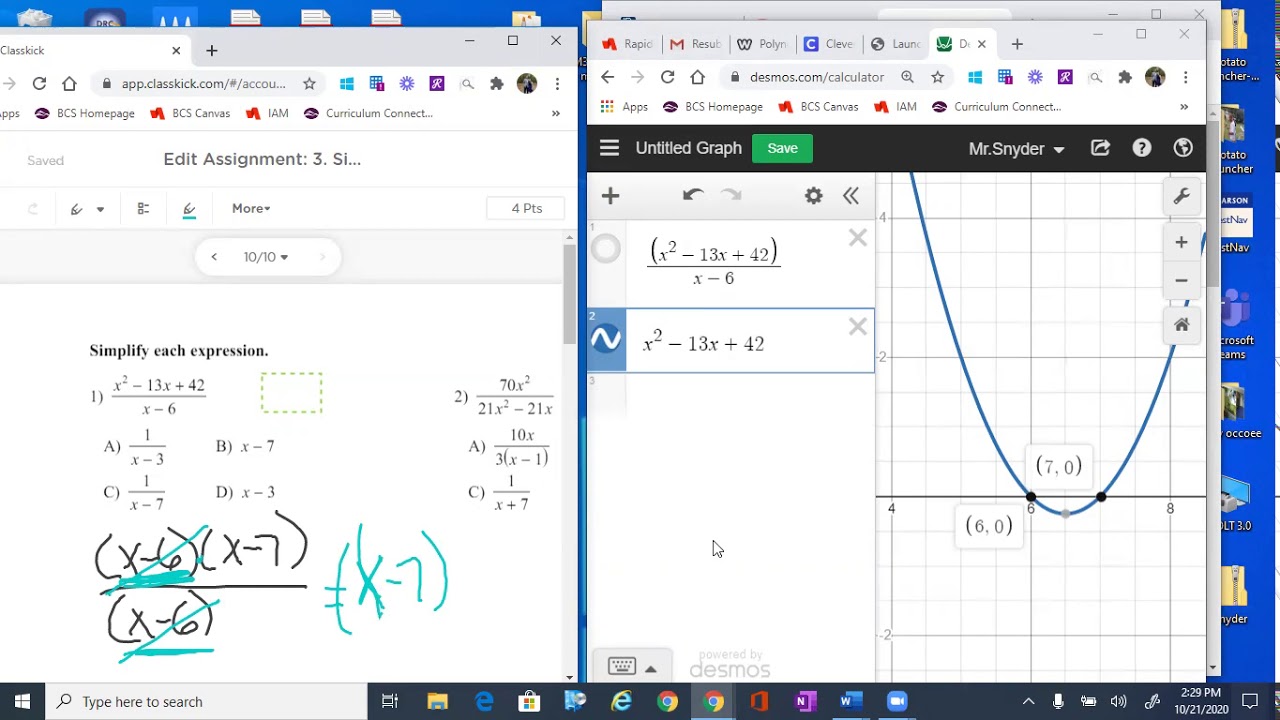This screenshot has height=720, width=1280.
Task: Click the desmos.com address bar
Action: (817, 77)
